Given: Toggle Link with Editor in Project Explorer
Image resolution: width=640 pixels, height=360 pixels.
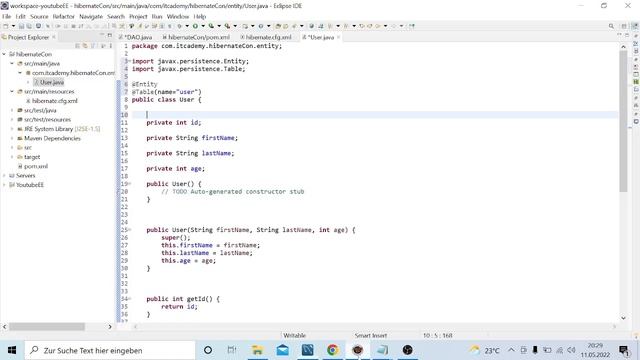Looking at the screenshot, I should point(85,46).
